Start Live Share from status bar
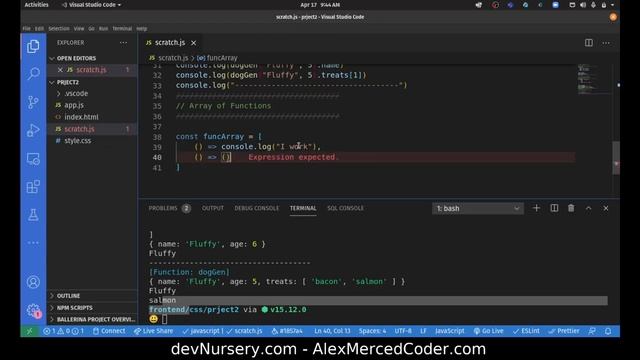Screen dimensions: 640x360 (153, 331)
